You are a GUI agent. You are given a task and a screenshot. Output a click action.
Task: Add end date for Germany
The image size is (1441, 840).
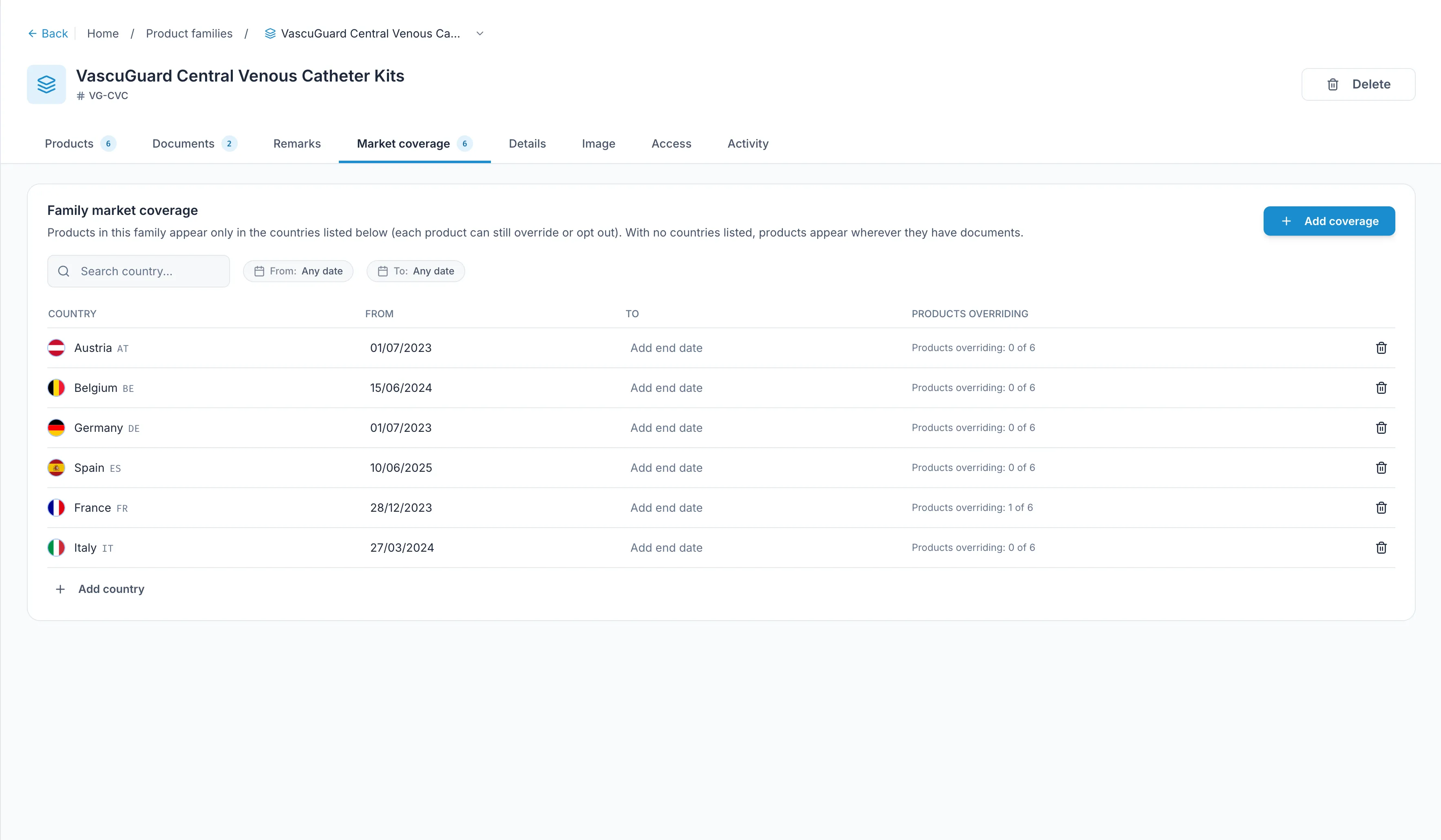point(666,428)
